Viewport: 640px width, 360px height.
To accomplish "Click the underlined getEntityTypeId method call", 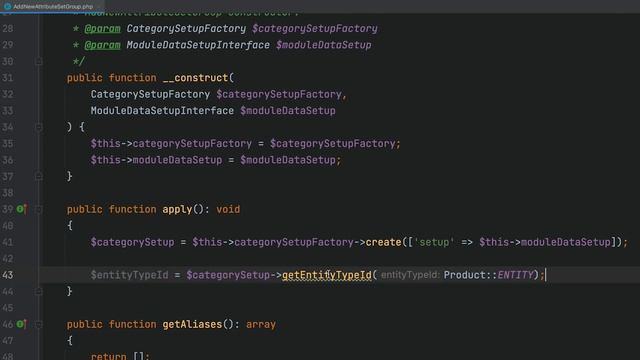I will 327,275.
